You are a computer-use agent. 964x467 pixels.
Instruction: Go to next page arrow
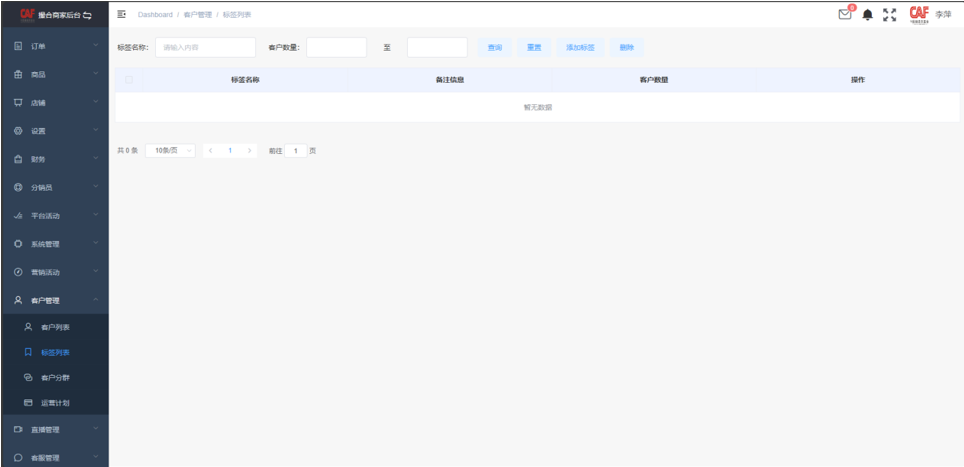point(249,151)
